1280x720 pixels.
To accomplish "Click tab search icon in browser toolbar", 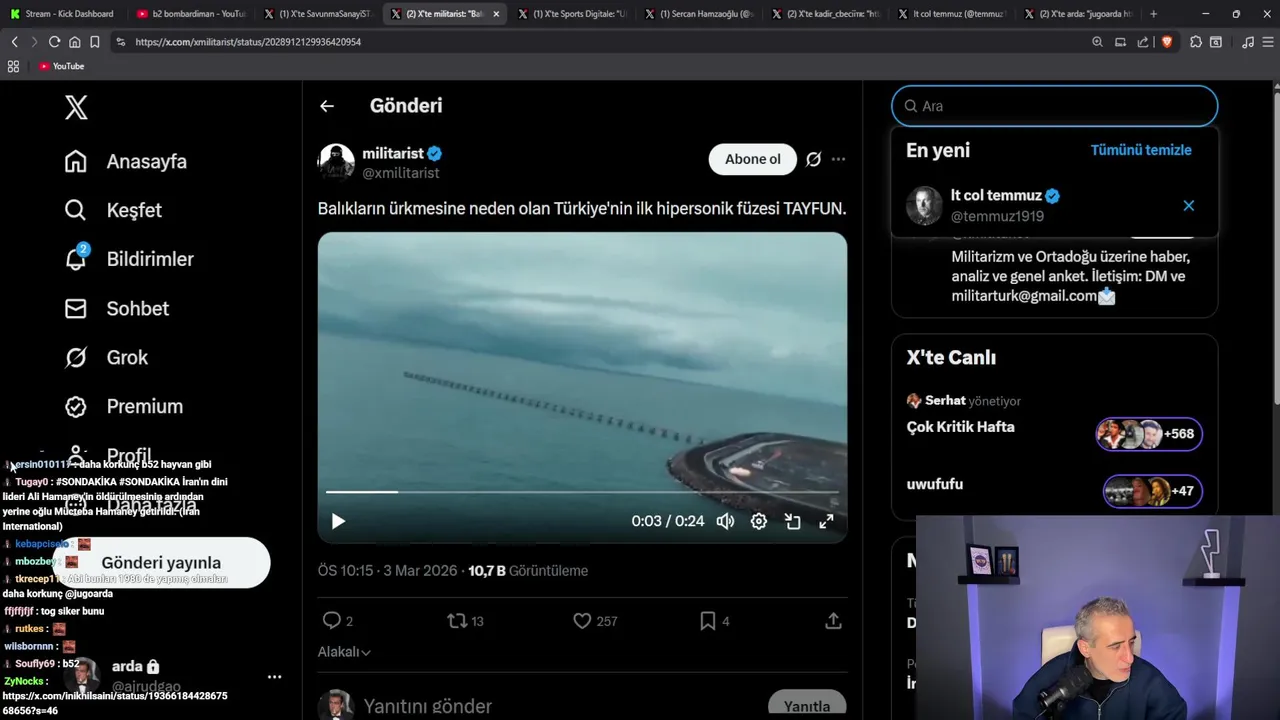I will point(1216,42).
